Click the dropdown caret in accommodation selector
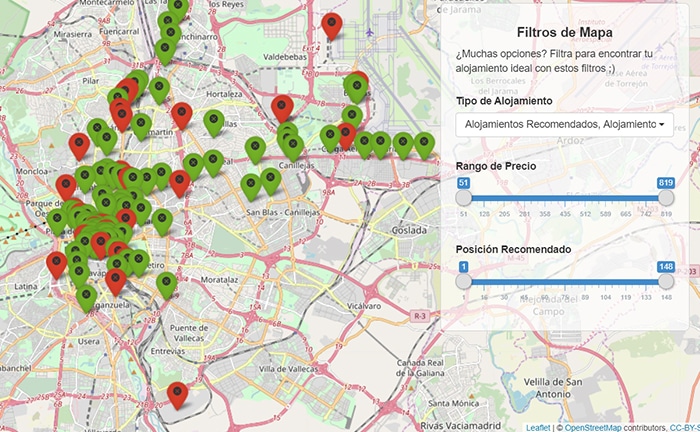700x432 pixels. (661, 125)
